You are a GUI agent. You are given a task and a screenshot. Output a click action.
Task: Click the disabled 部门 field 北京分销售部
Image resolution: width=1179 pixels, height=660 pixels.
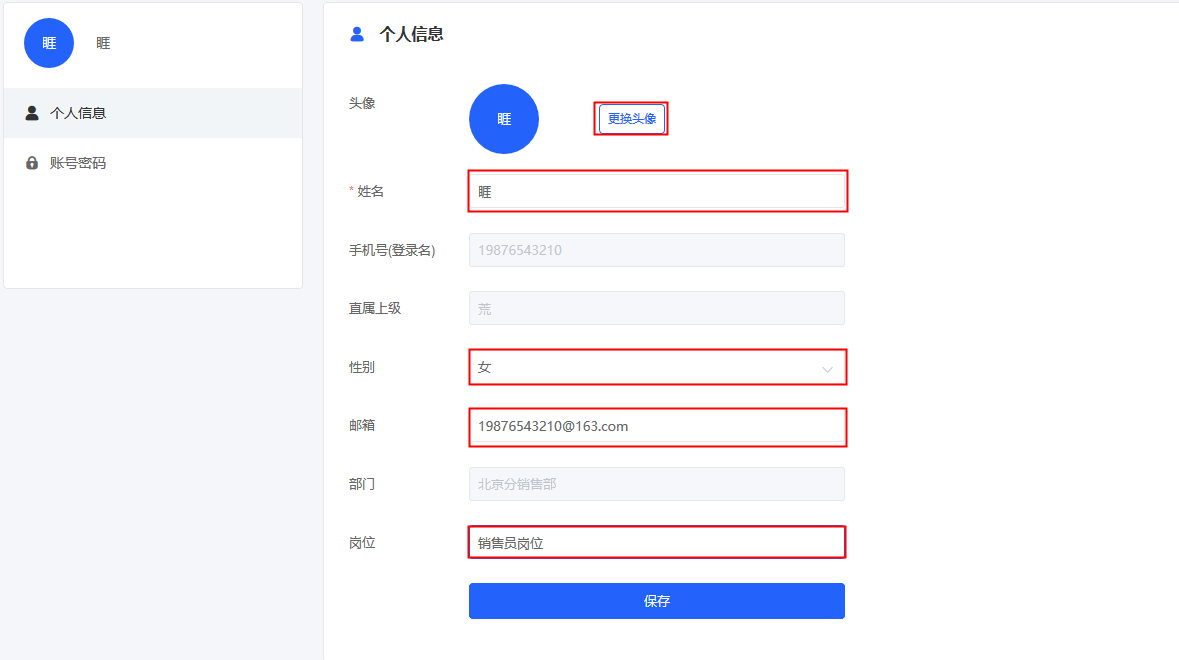tap(656, 484)
